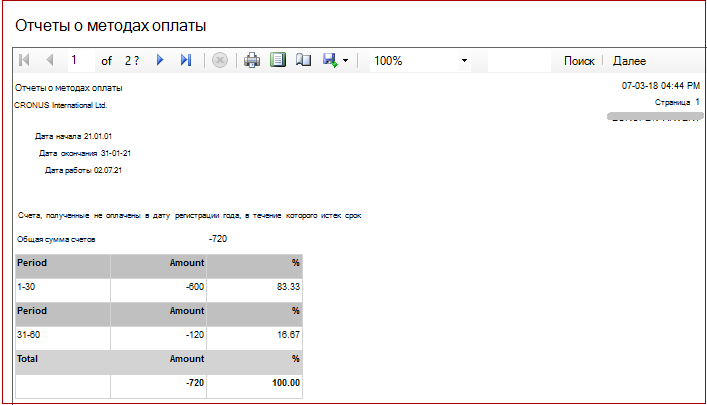The height and width of the screenshot is (405, 707).
Task: Switch to print layout view
Action: 278,60
